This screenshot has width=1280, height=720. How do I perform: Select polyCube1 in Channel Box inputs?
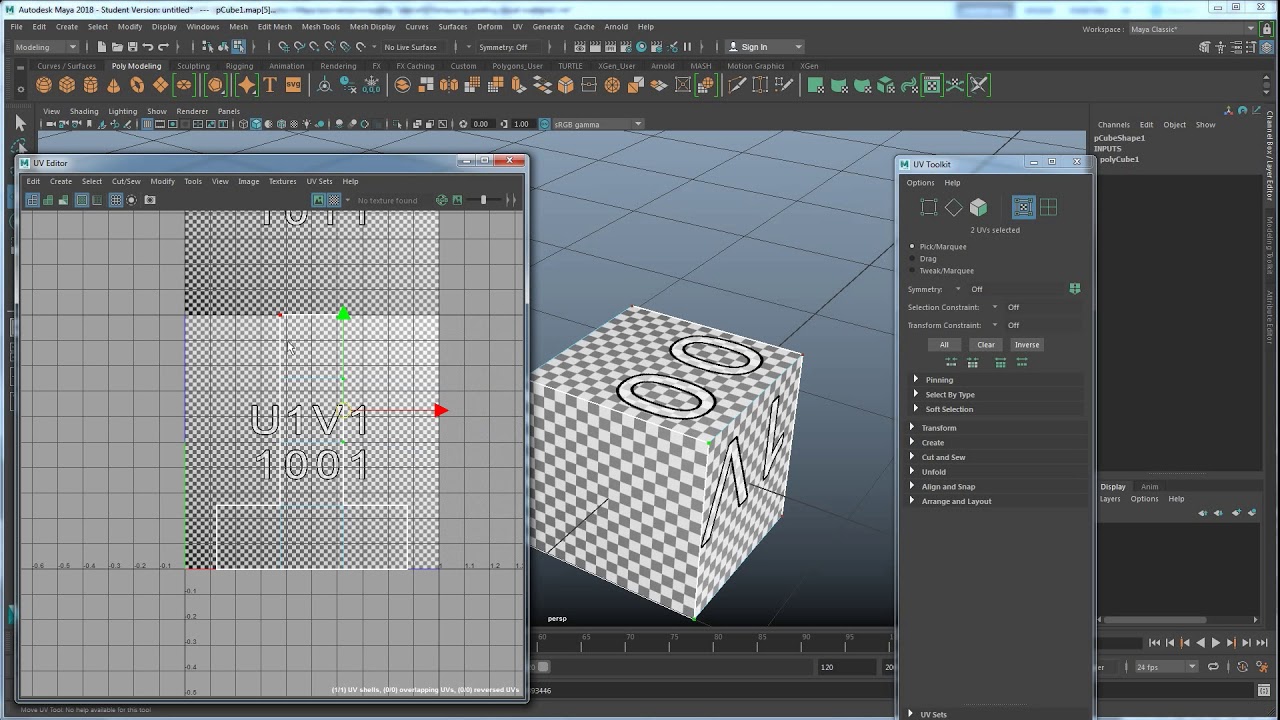pyautogui.click(x=1119, y=159)
